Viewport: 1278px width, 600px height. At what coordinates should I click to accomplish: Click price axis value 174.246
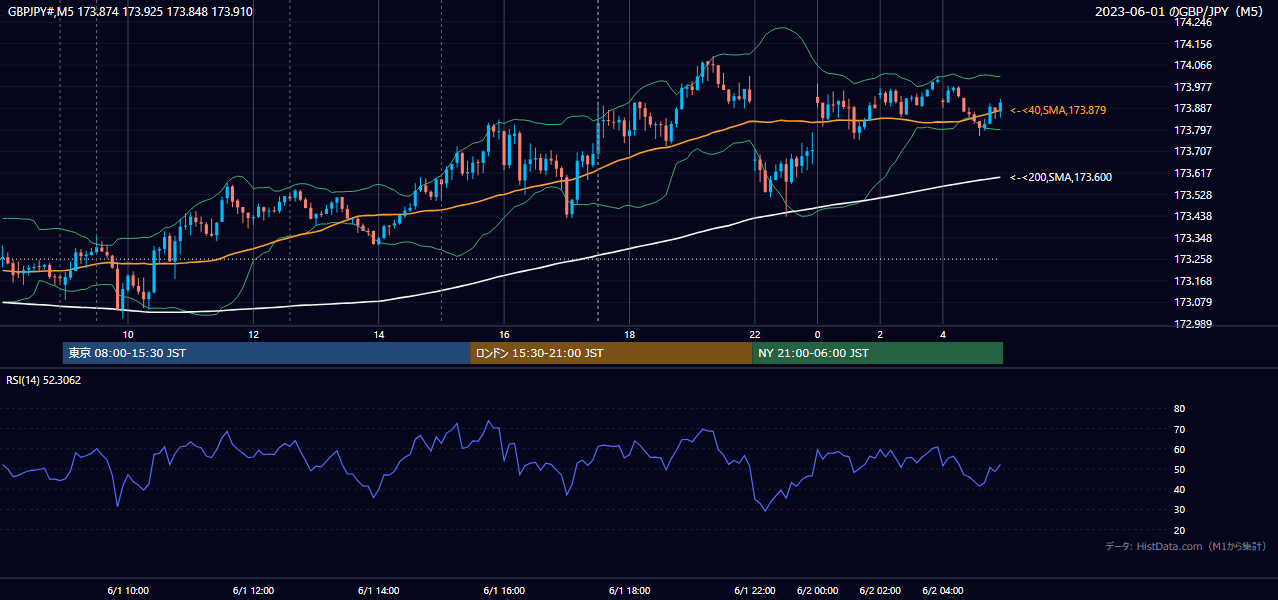coord(1192,22)
